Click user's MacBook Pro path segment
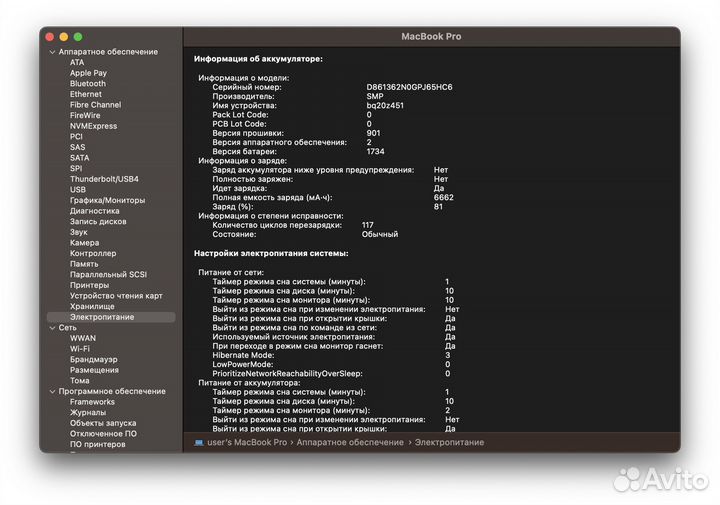Image resolution: width=720 pixels, height=505 pixels. (247, 443)
